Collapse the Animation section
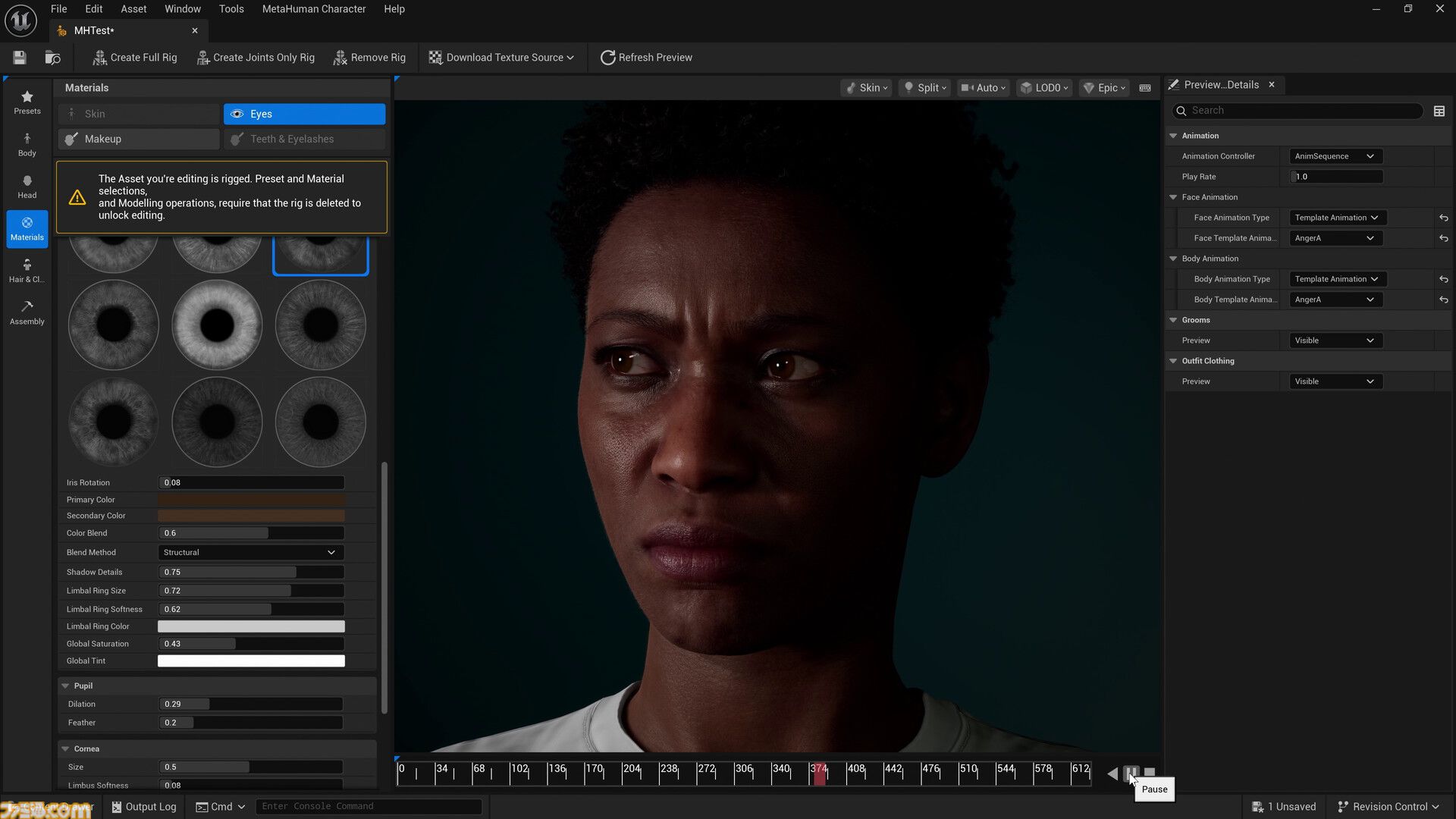1456x819 pixels. point(1173,136)
